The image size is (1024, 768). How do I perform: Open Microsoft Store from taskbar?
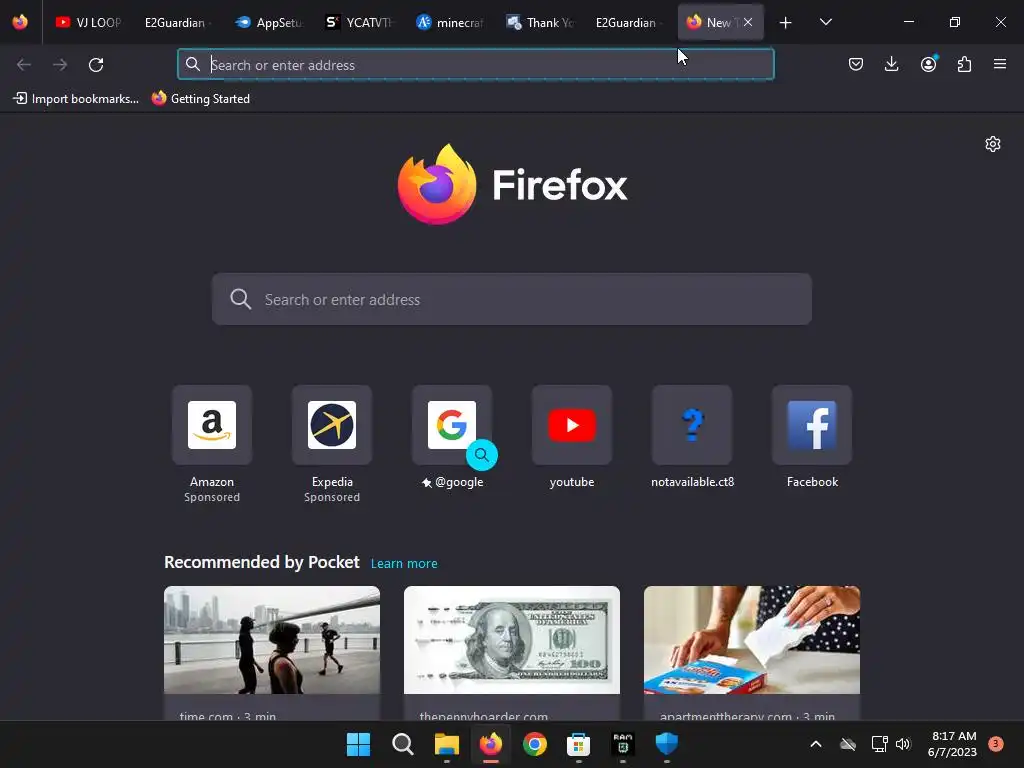point(579,744)
